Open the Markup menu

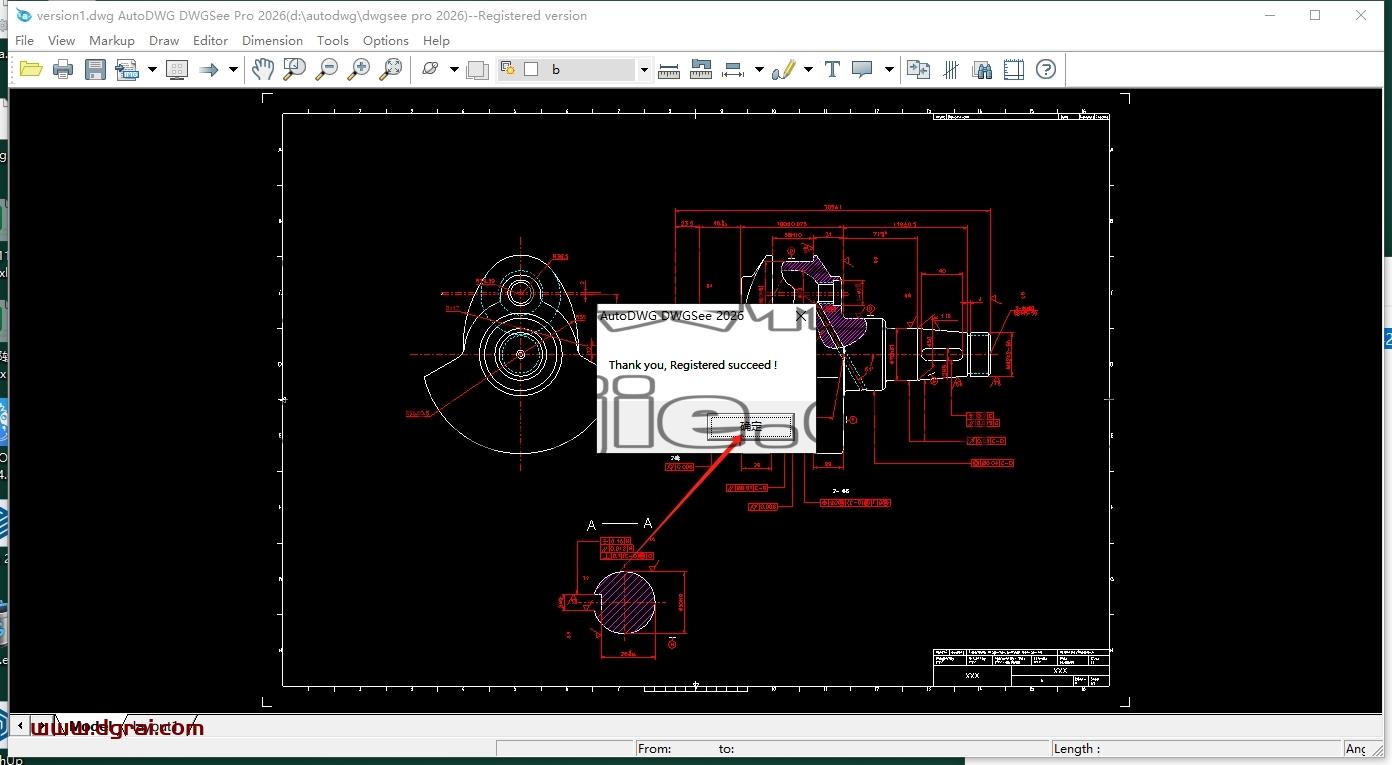click(112, 41)
